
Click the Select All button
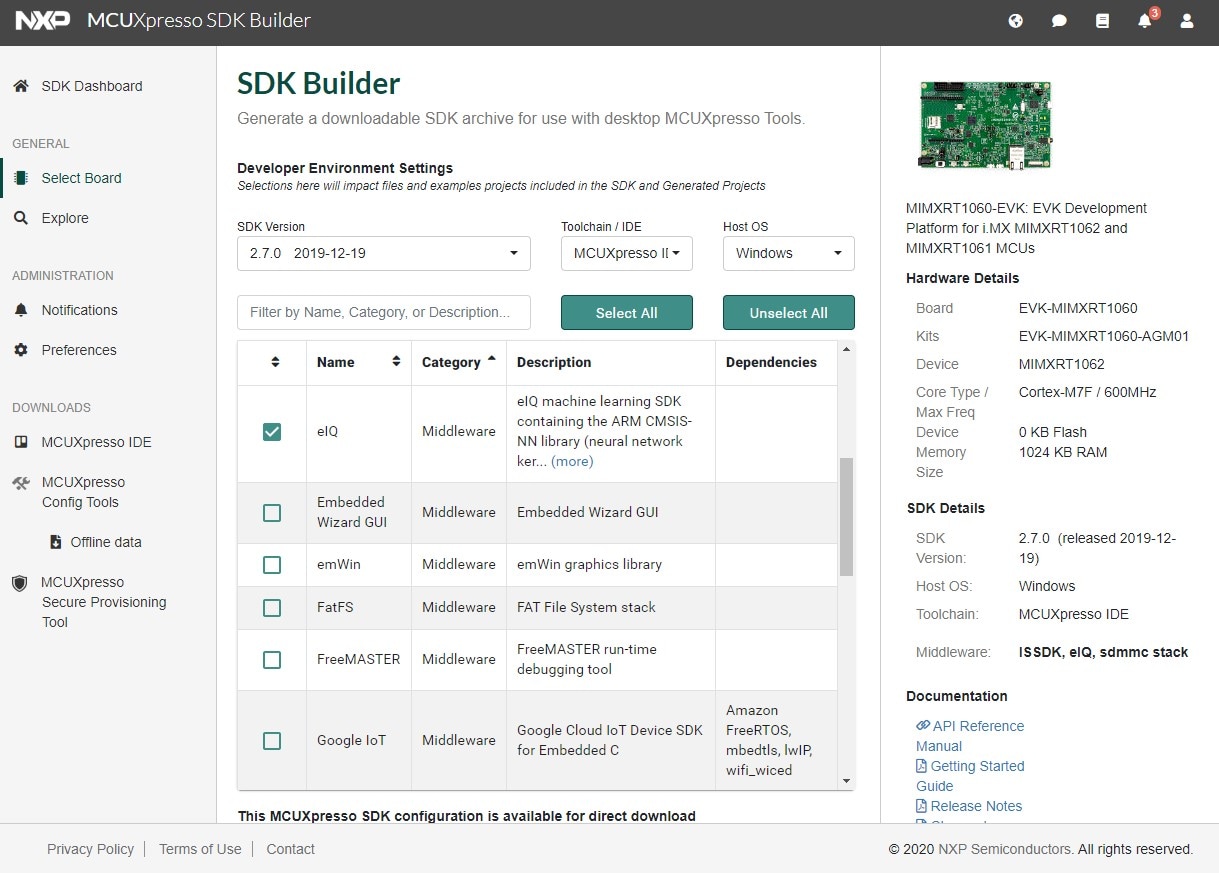coord(626,312)
